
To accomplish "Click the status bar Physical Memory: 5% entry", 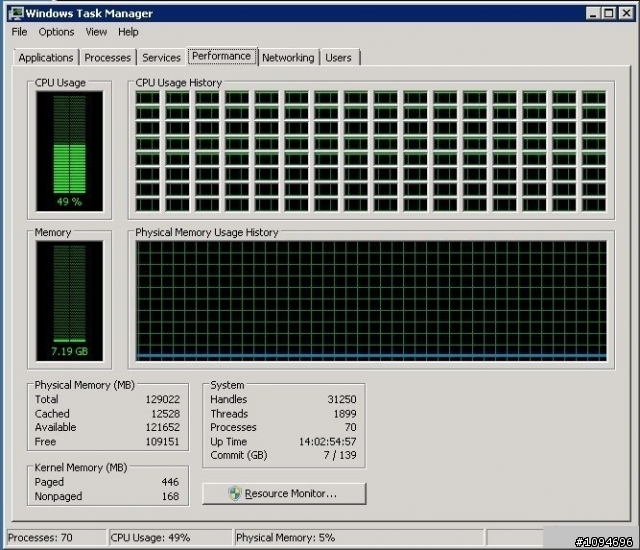I will pyautogui.click(x=359, y=538).
